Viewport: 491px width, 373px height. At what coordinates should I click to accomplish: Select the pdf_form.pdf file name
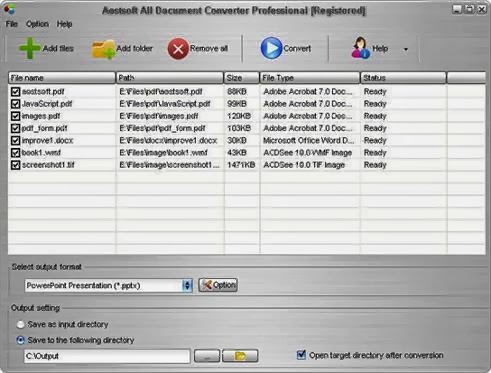click(x=44, y=128)
